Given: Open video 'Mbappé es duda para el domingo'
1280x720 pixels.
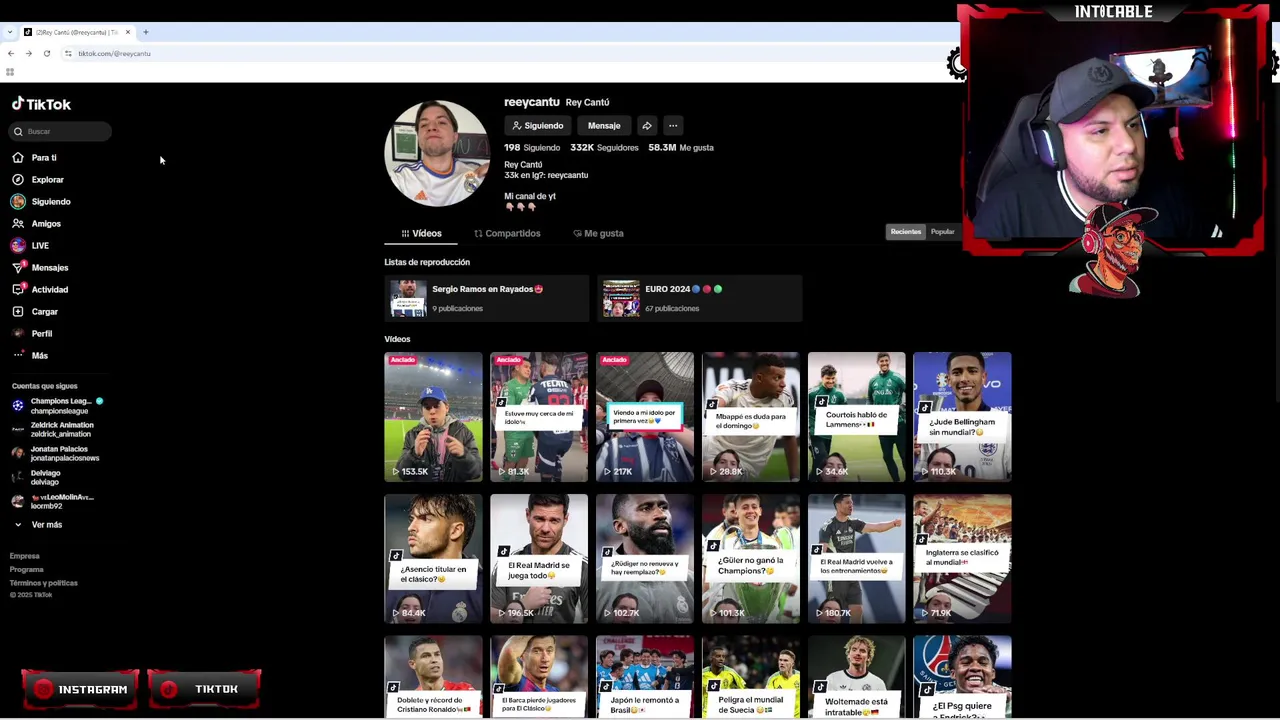Looking at the screenshot, I should (751, 416).
